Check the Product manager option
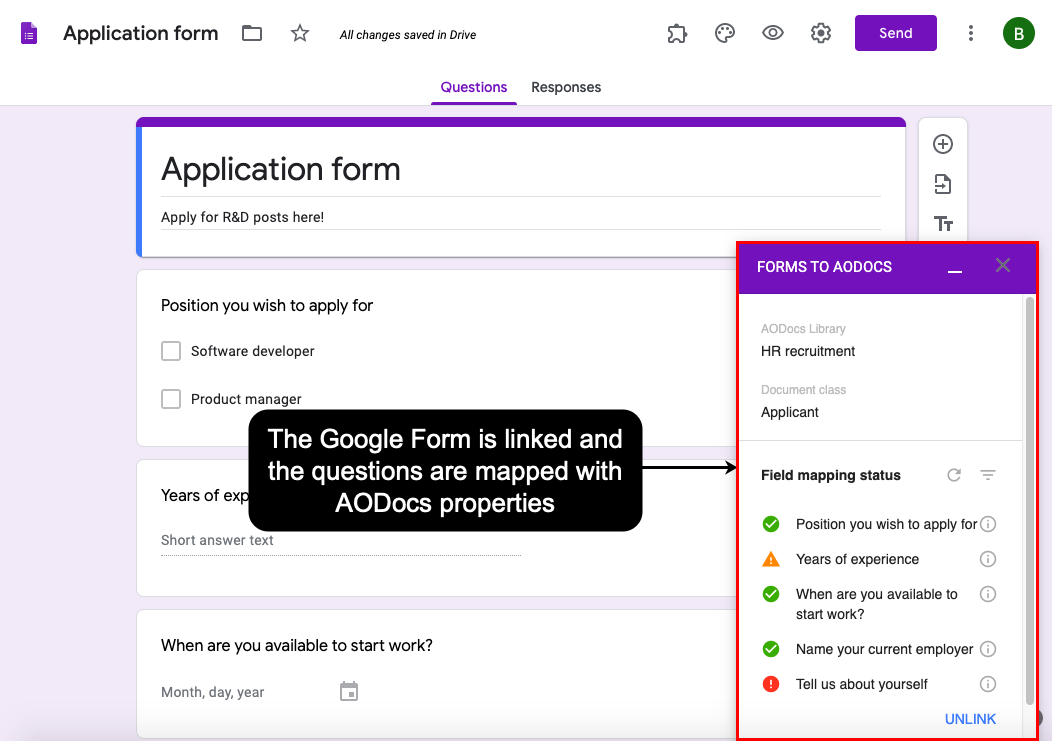 [171, 399]
